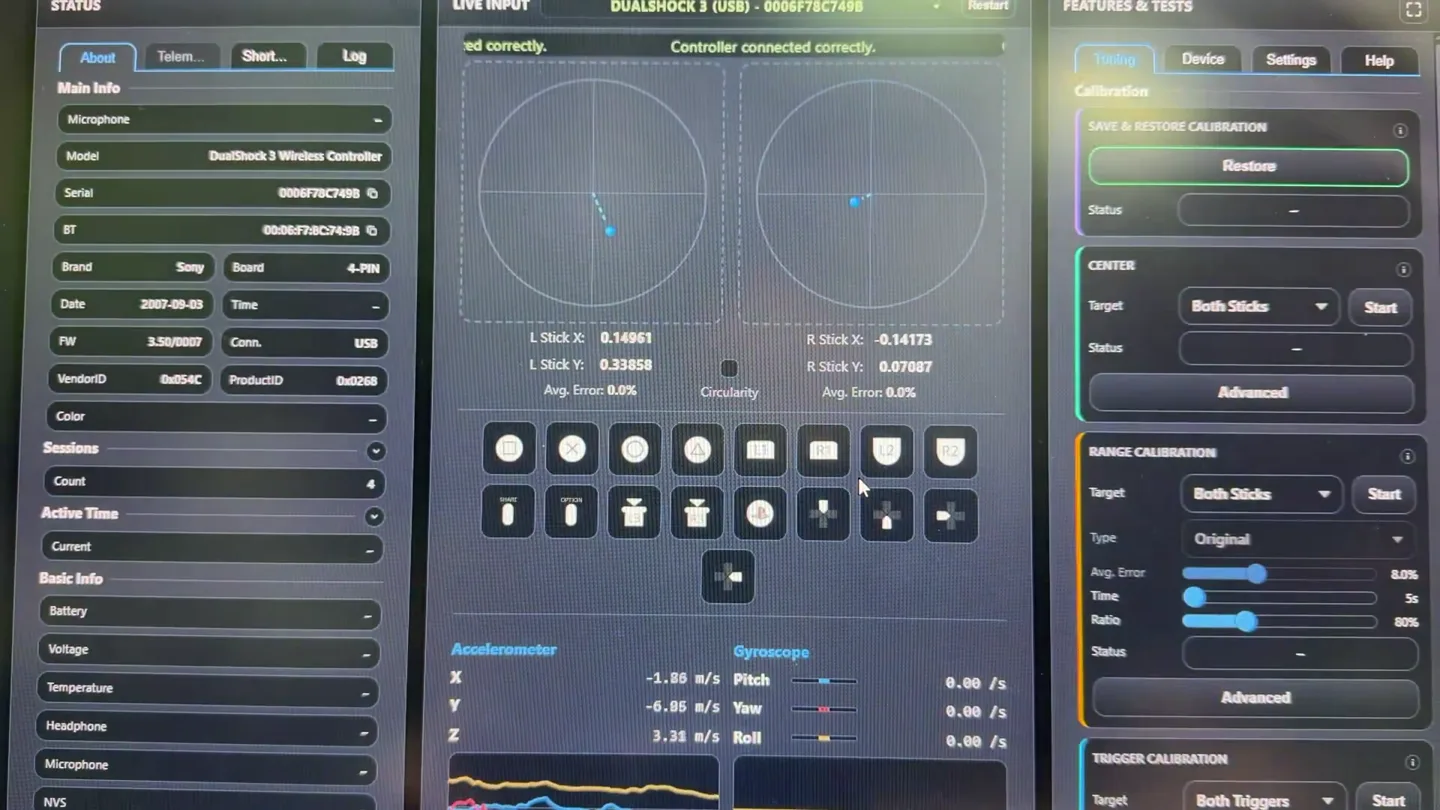Collapse the Active Time section
The image size is (1440, 810).
[x=374, y=517]
